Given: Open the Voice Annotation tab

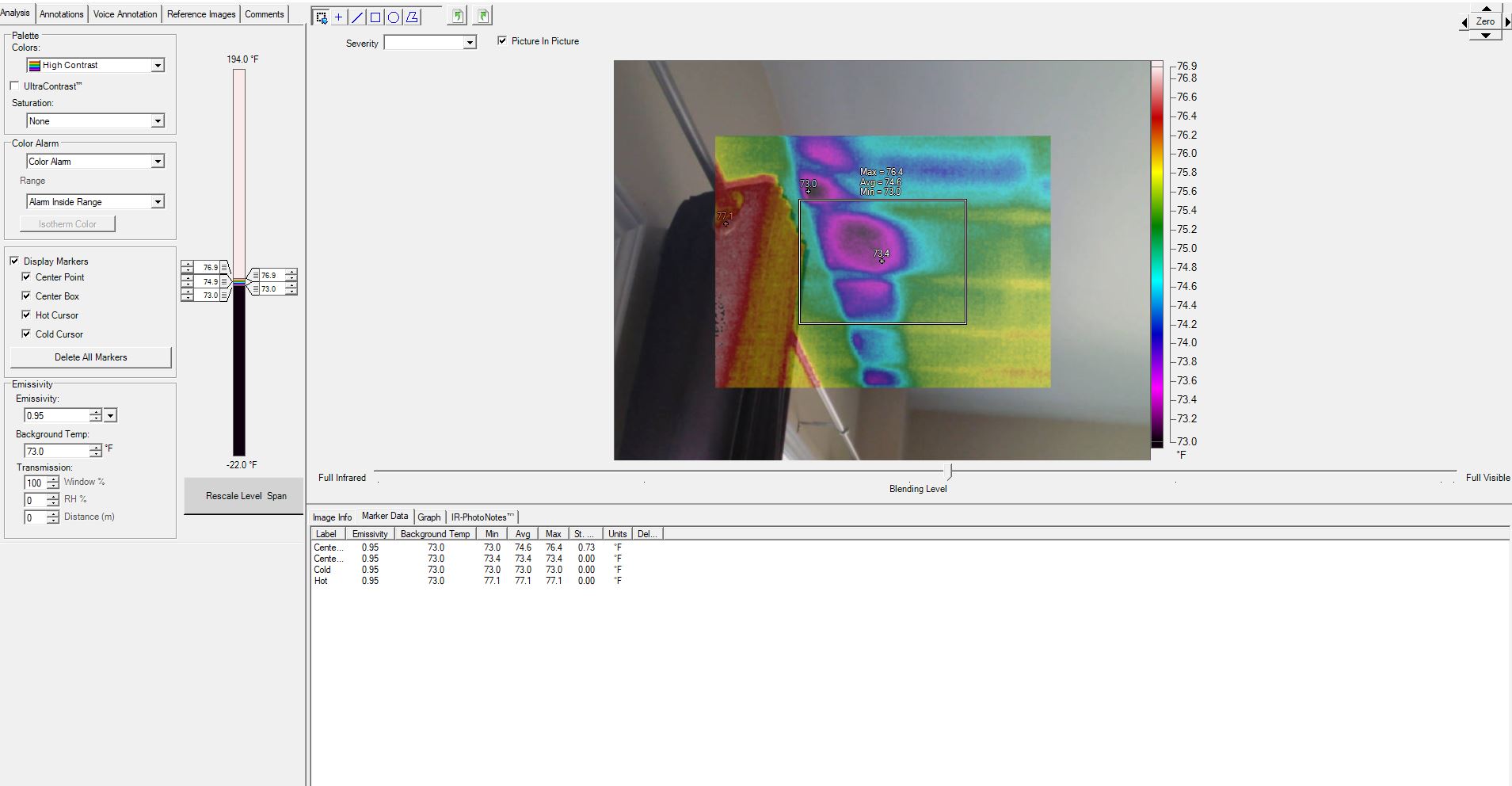Looking at the screenshot, I should coord(125,14).
